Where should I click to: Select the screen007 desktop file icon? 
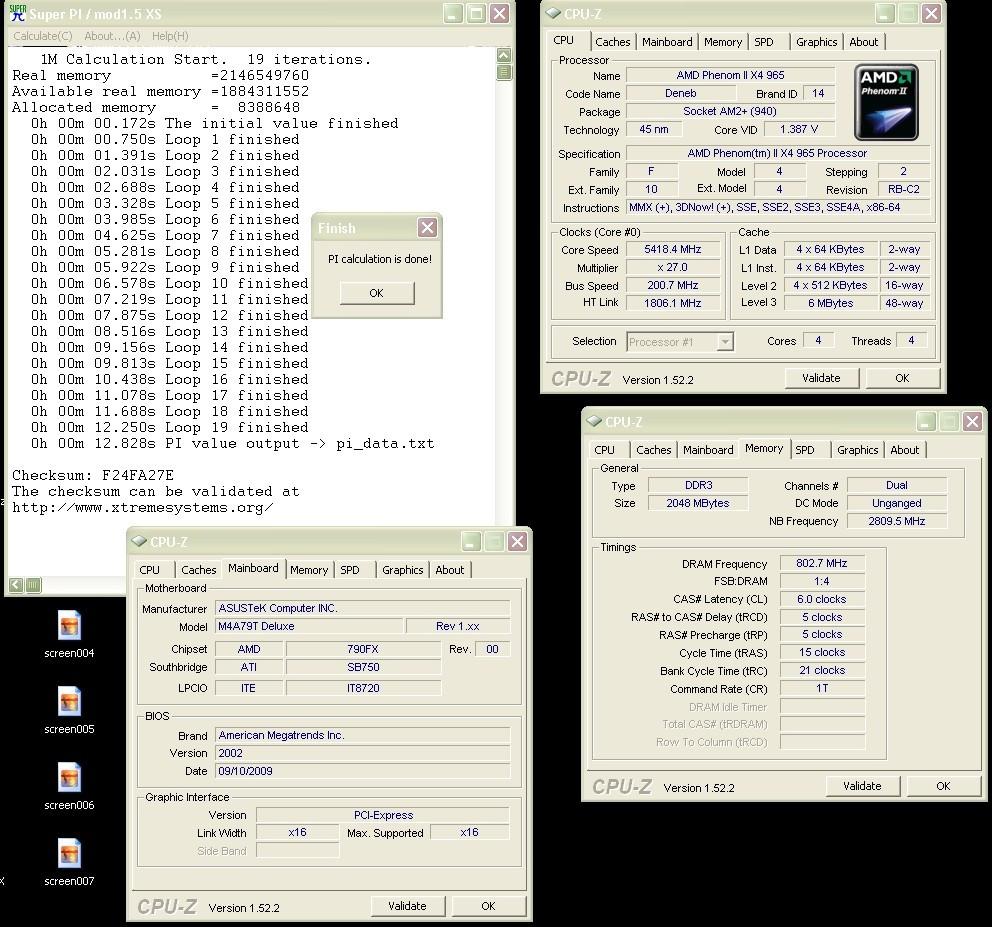[69, 854]
